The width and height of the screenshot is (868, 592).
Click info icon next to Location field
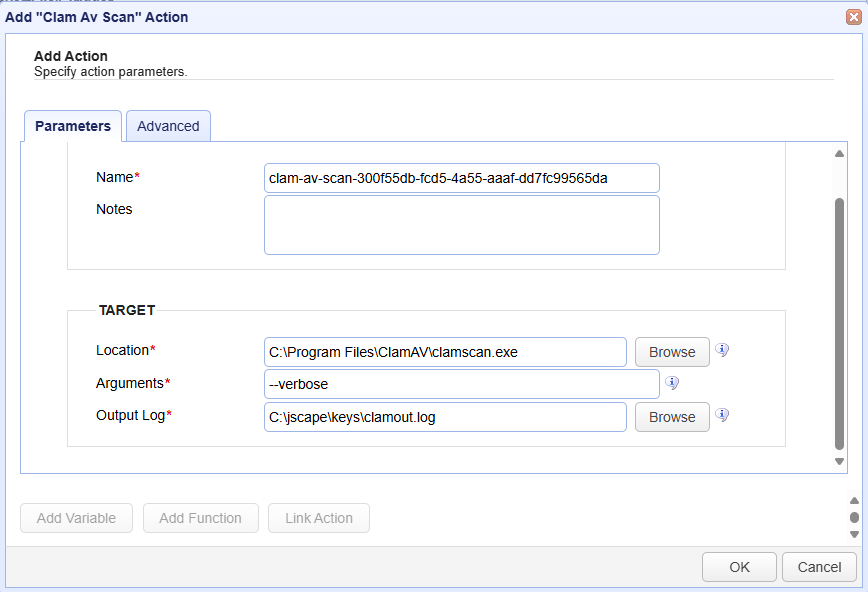[722, 350]
